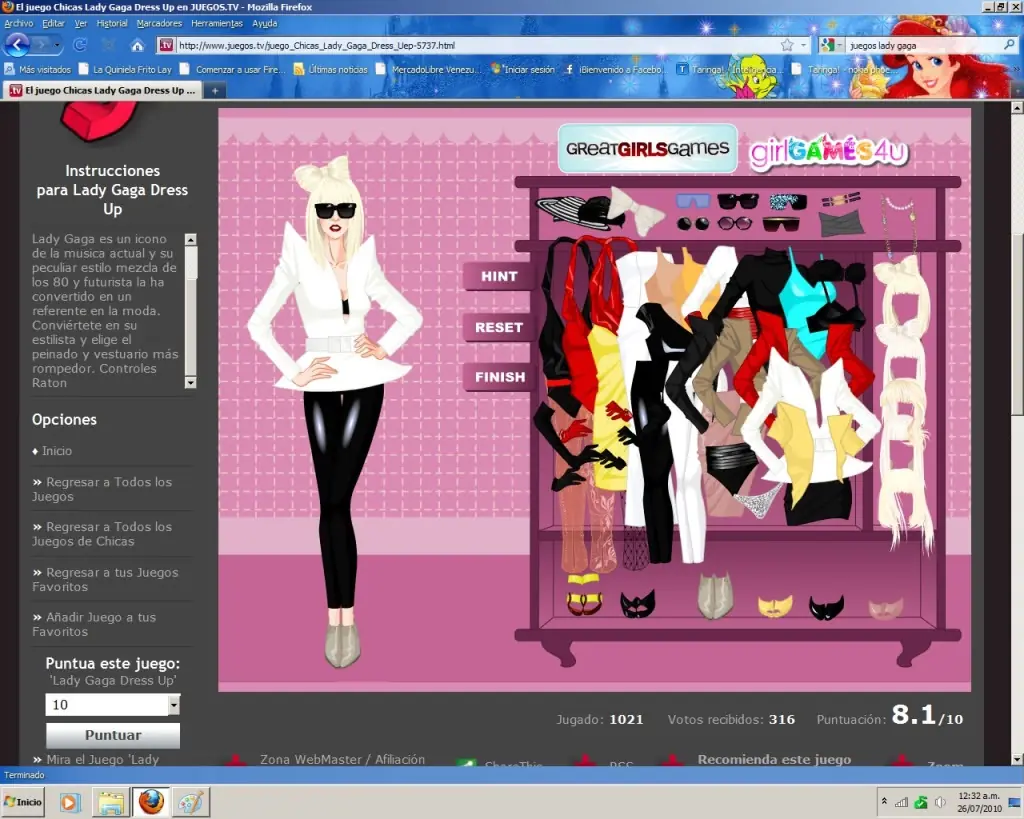
Task: Go to the browser home page icon
Action: point(137,46)
